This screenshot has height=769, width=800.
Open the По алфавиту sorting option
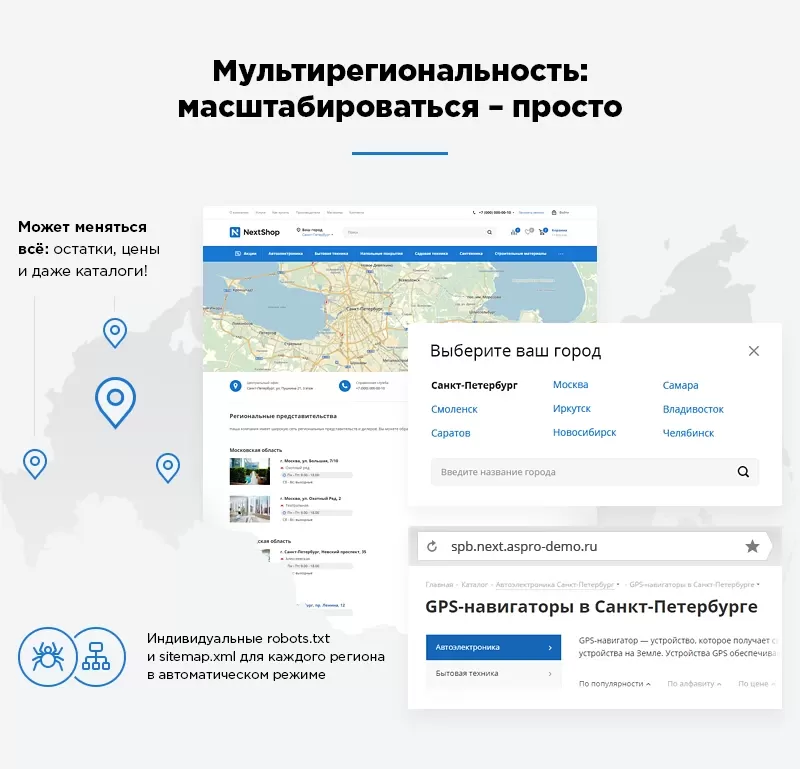pos(692,684)
